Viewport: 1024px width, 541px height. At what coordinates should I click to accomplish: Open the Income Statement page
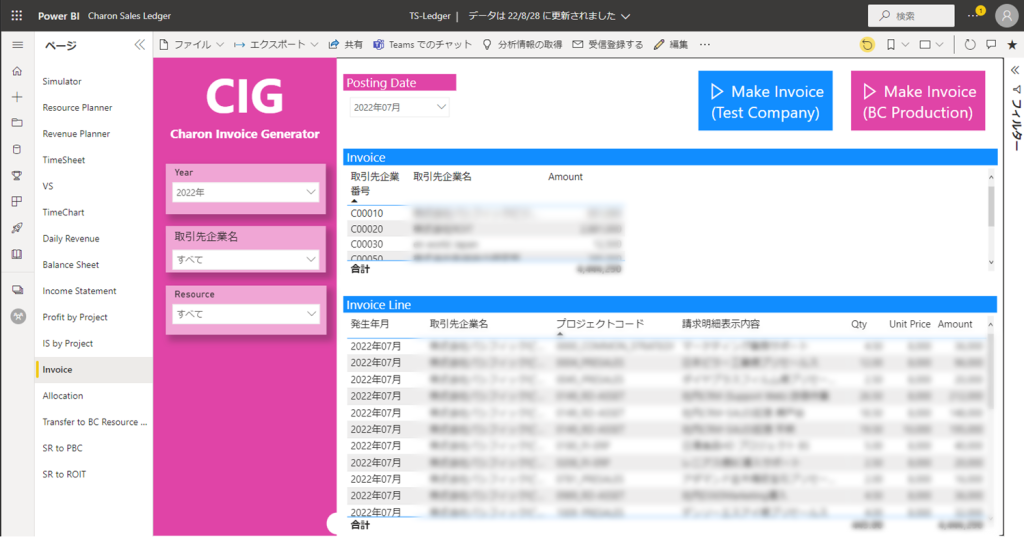pos(79,291)
